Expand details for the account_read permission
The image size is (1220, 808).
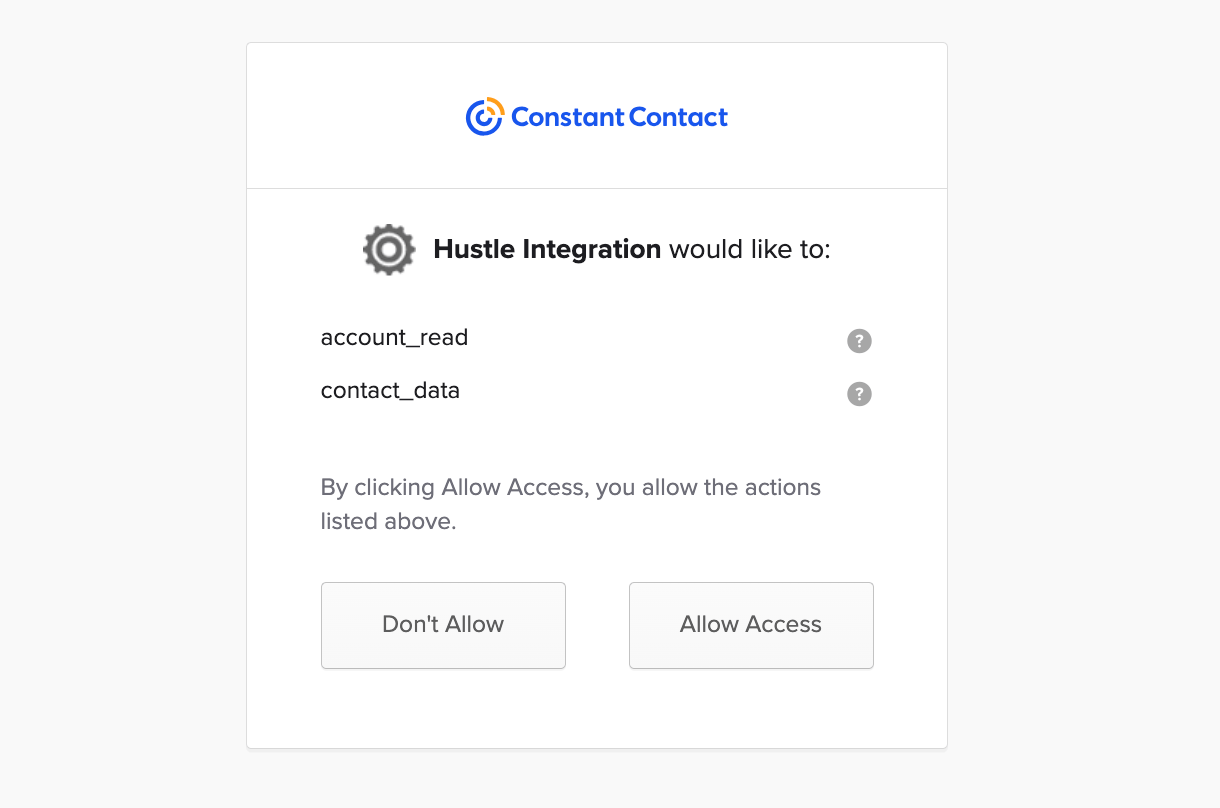pos(859,341)
